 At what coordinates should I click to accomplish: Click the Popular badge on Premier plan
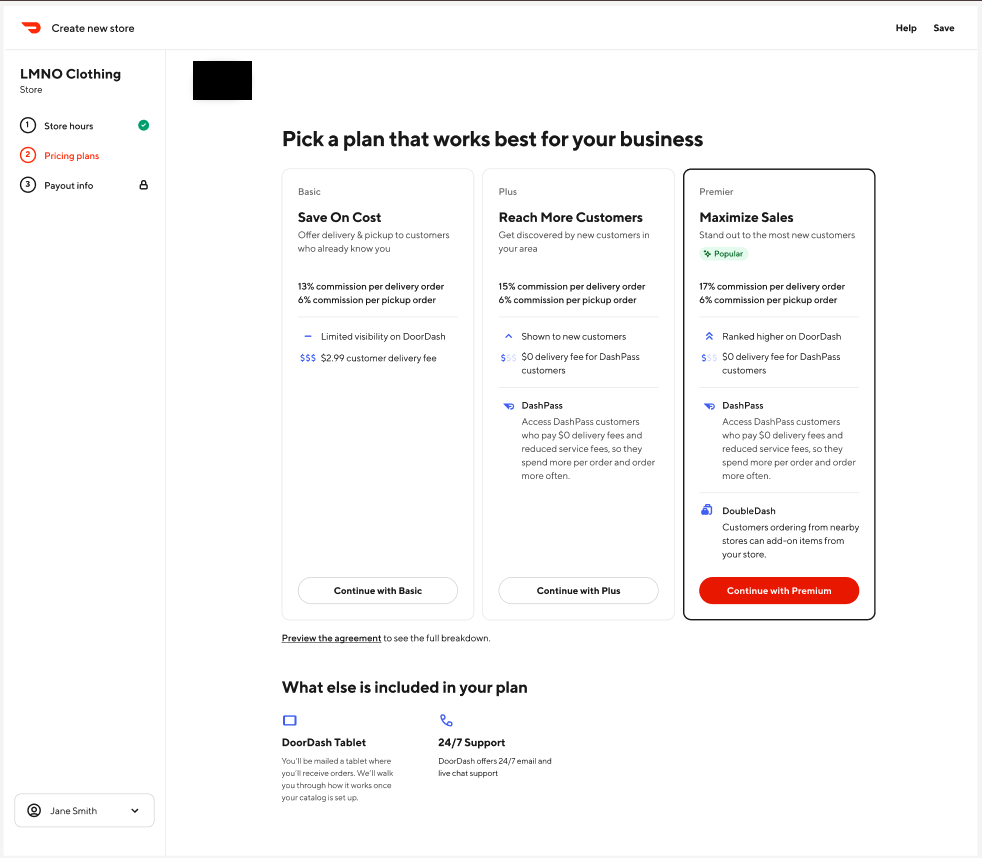(x=724, y=254)
